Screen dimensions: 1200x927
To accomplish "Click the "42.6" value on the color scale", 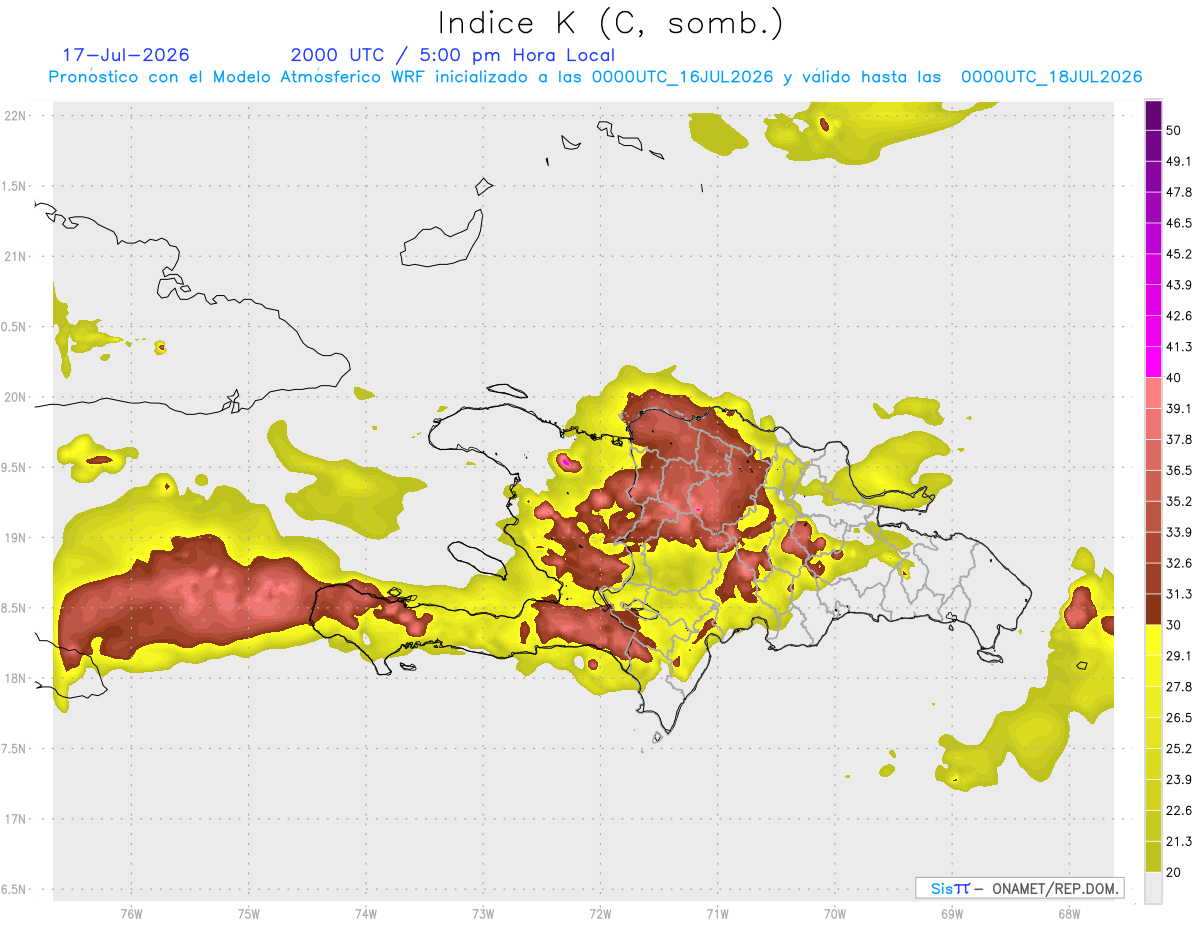I will pyautogui.click(x=1178, y=316).
